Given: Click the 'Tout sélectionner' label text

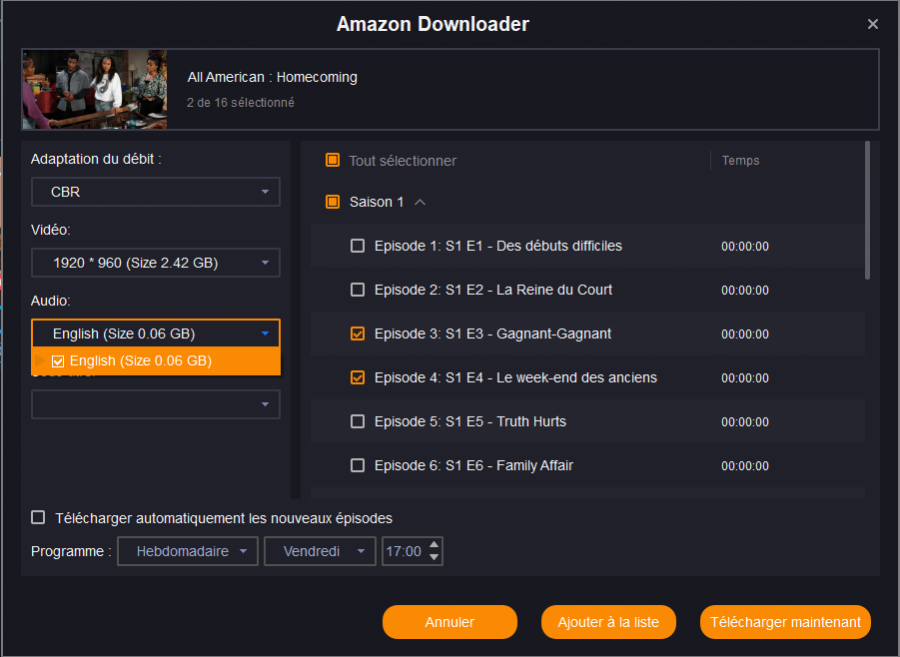Looking at the screenshot, I should point(403,161).
